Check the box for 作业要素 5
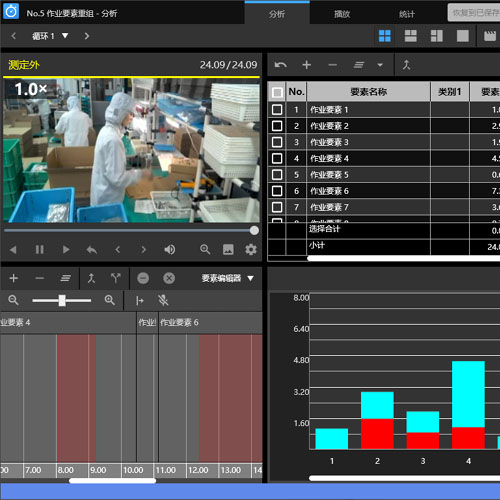 [x=277, y=175]
